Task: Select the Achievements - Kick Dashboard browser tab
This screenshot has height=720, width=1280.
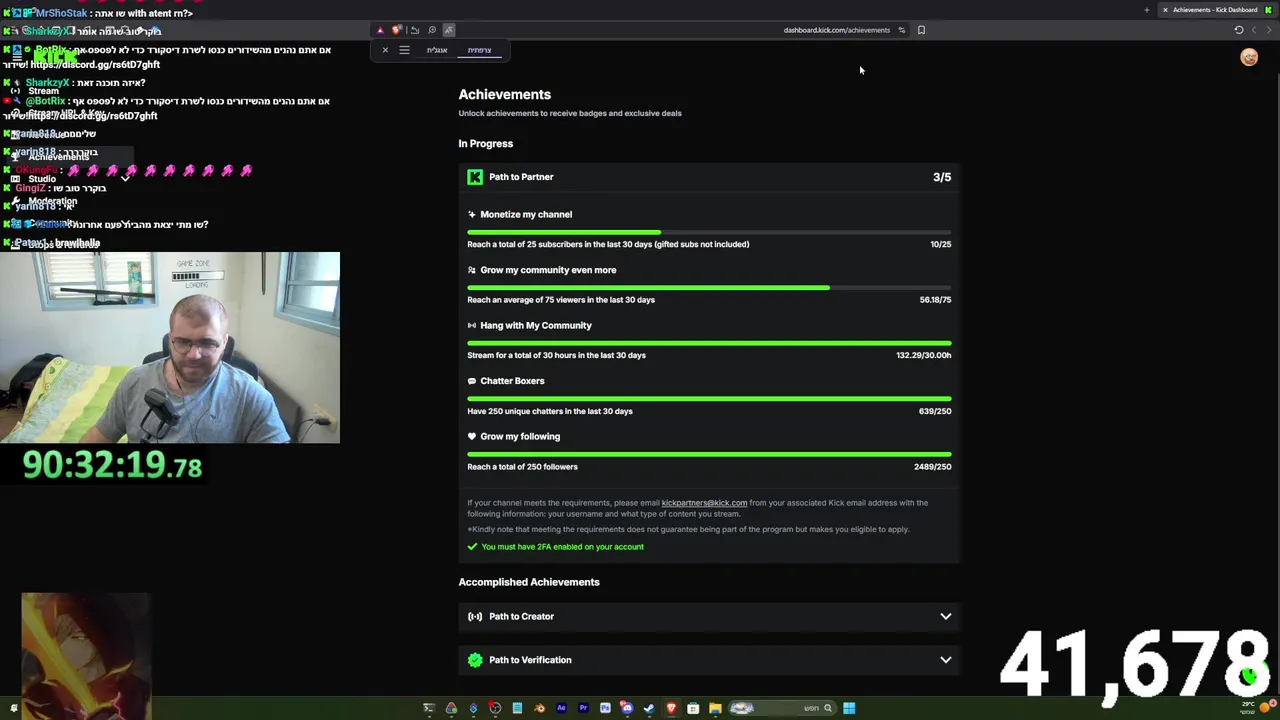Action: pyautogui.click(x=1215, y=10)
